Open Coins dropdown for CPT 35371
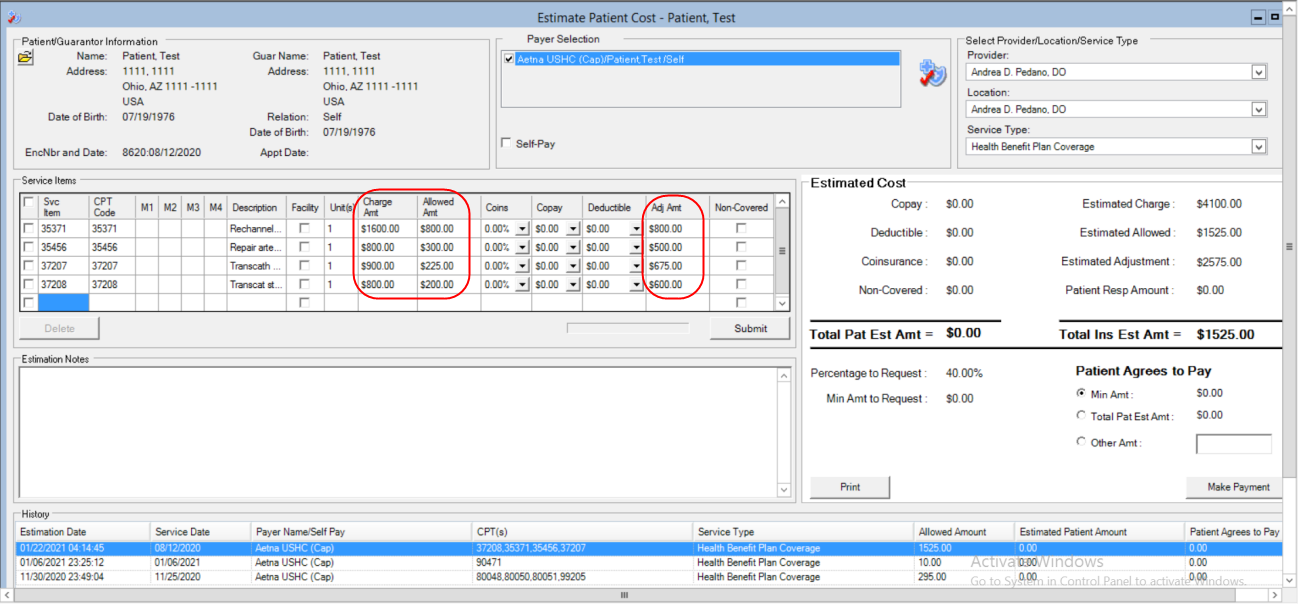 pyautogui.click(x=522, y=228)
